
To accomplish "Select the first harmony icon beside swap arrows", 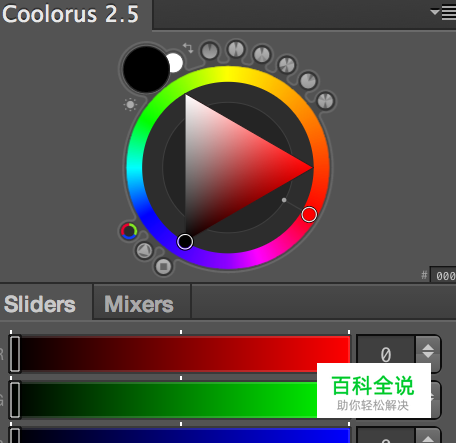I will pos(210,51).
